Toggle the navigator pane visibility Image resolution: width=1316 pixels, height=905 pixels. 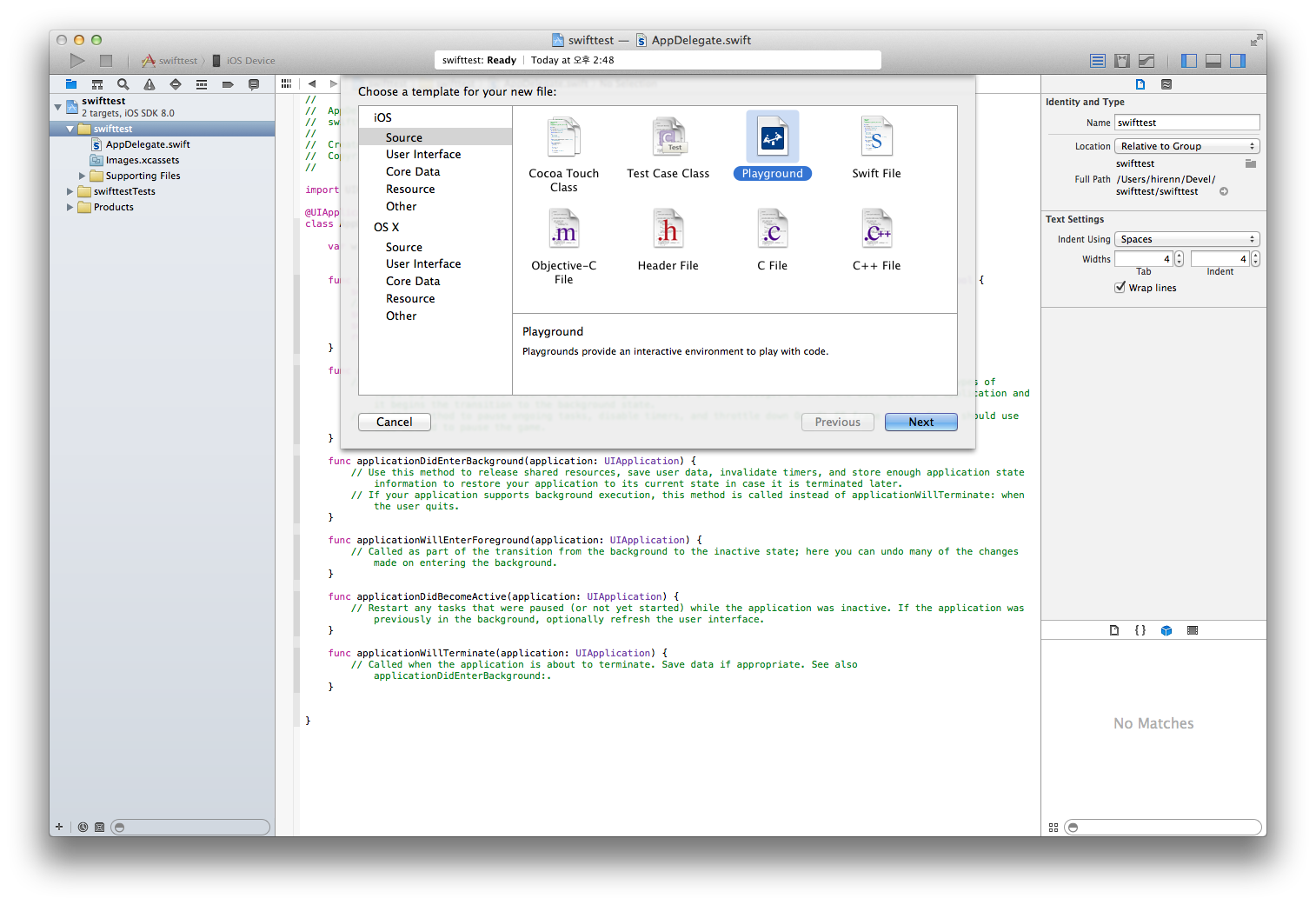click(1189, 61)
